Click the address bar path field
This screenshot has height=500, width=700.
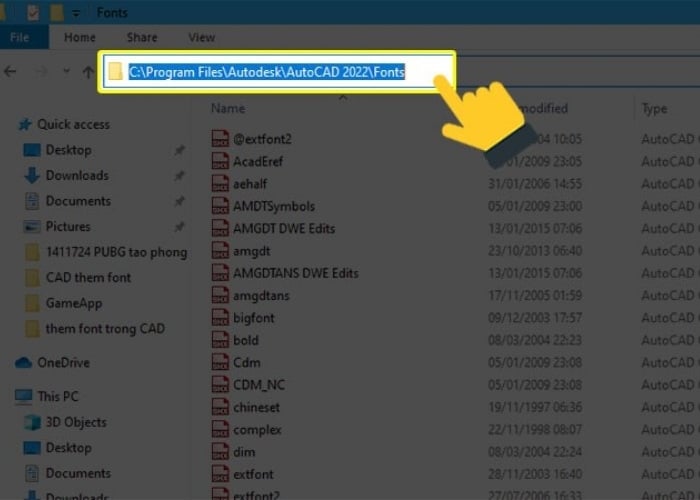(279, 72)
